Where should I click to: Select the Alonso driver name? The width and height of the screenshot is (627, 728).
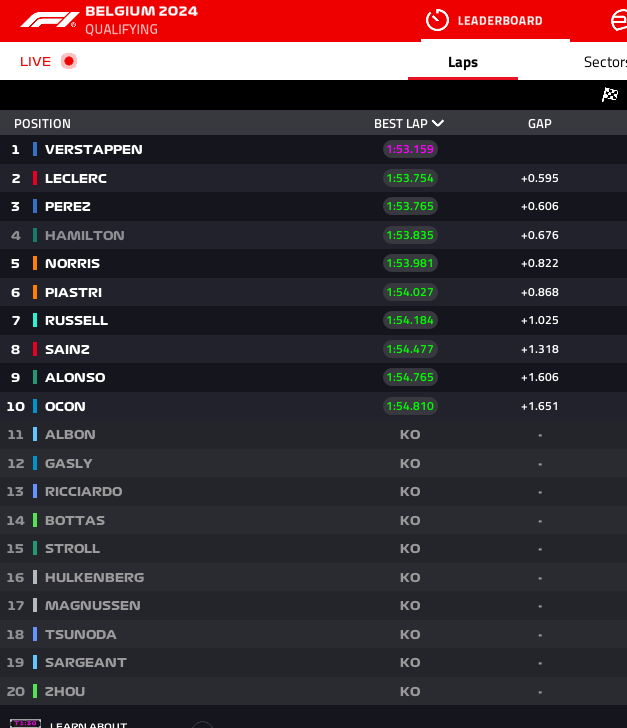[x=75, y=377]
